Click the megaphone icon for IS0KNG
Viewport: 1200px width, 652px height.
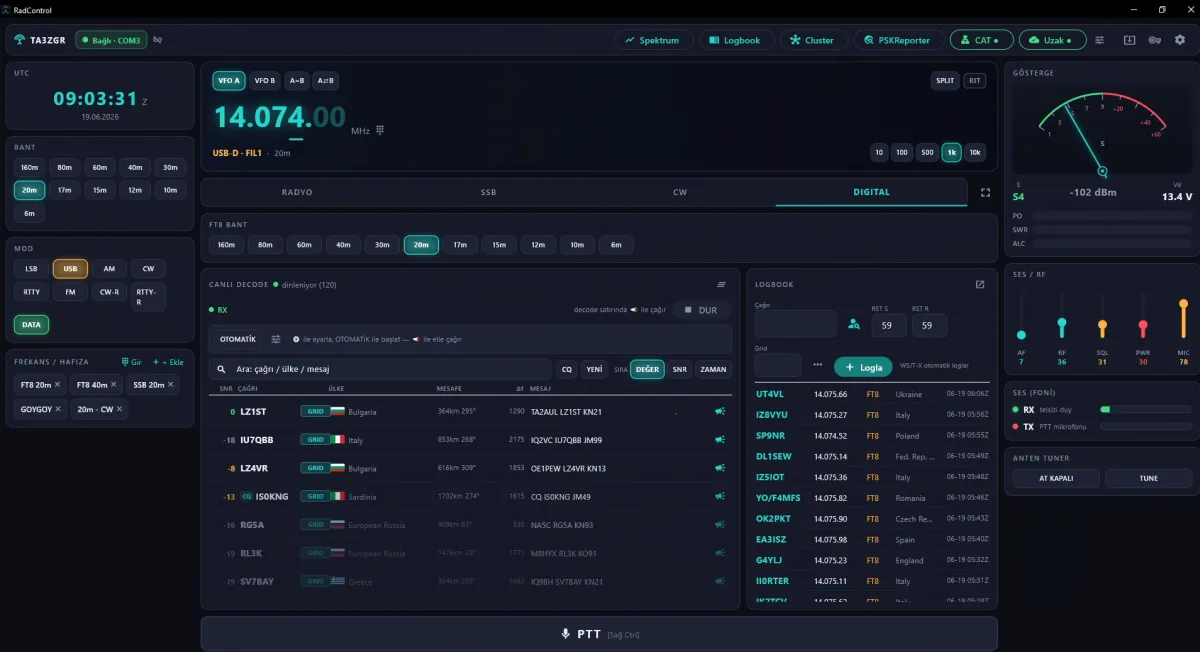[x=719, y=496]
